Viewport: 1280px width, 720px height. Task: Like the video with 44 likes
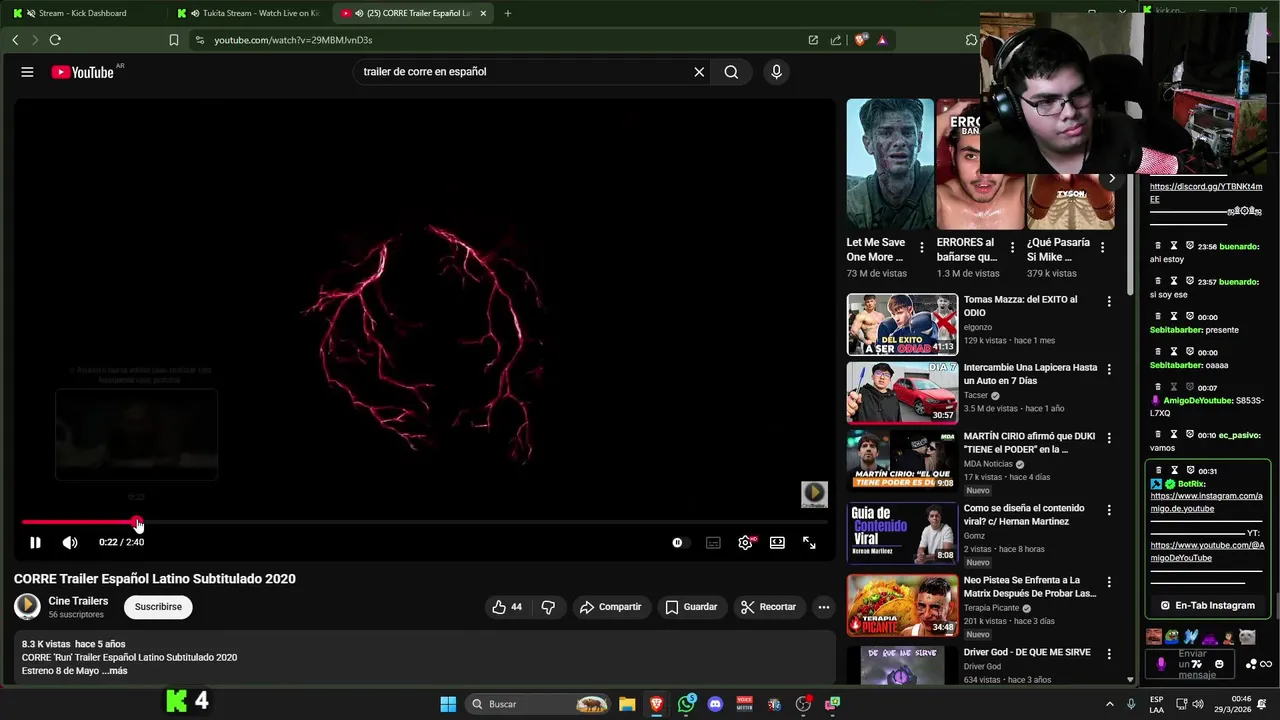click(x=507, y=607)
